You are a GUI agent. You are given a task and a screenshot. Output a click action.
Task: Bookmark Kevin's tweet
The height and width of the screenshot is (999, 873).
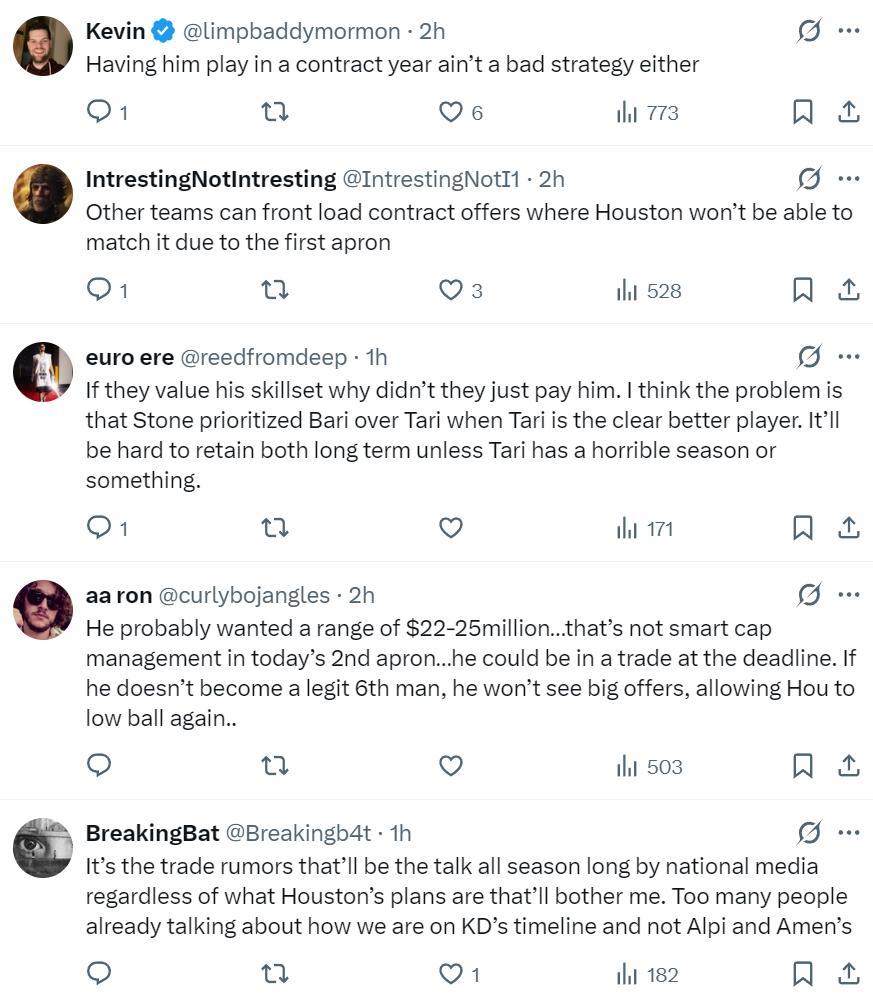click(802, 112)
